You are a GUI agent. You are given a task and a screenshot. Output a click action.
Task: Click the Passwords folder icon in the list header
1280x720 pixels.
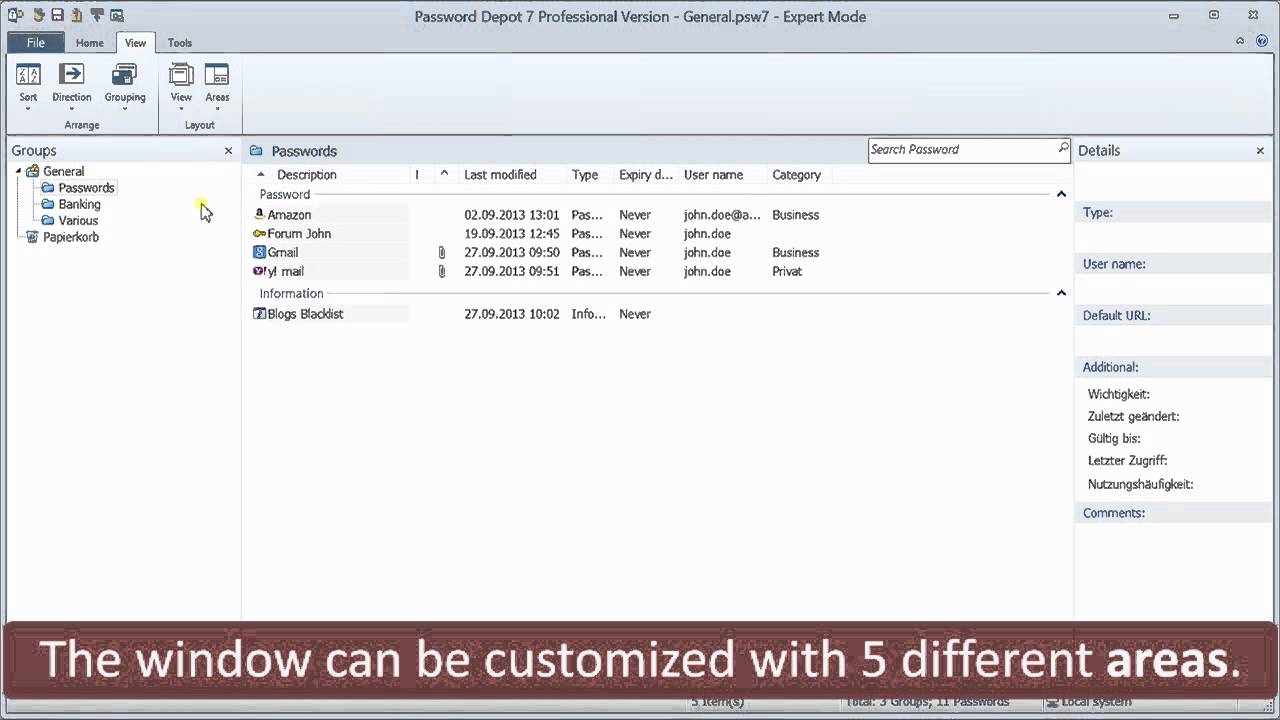click(x=256, y=151)
